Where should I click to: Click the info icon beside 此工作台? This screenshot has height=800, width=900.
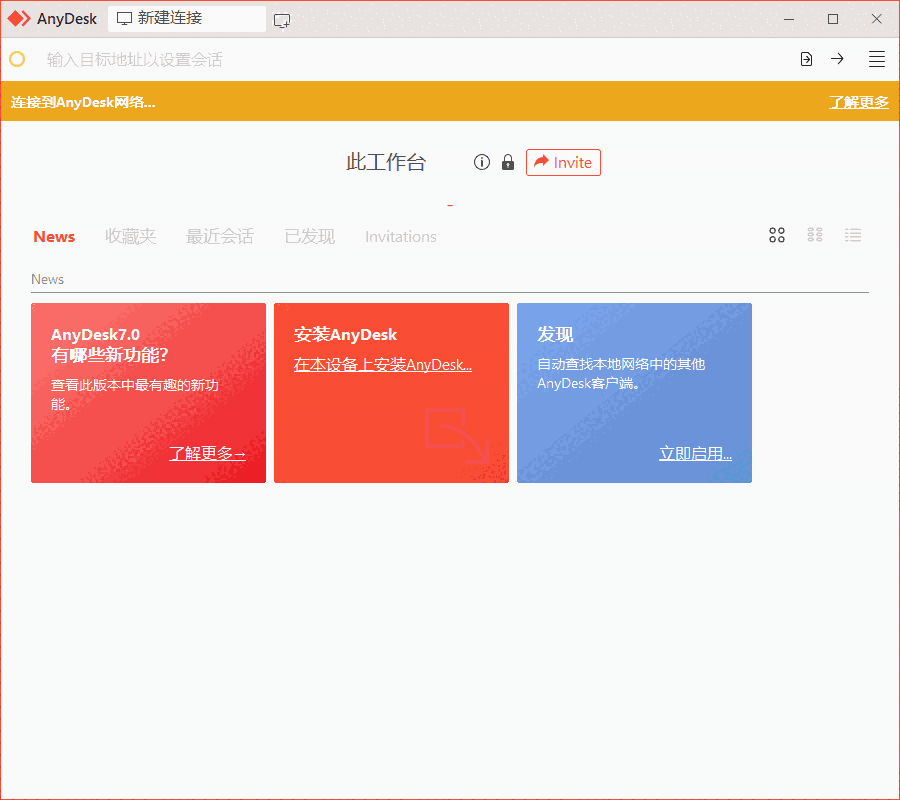pos(481,162)
